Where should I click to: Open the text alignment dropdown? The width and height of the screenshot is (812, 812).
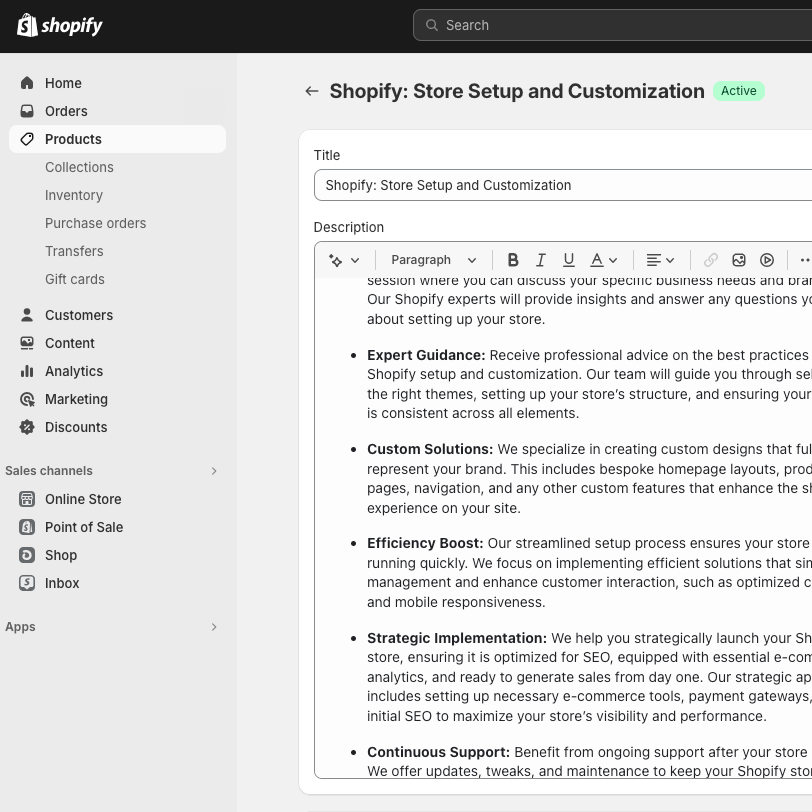pyautogui.click(x=660, y=260)
